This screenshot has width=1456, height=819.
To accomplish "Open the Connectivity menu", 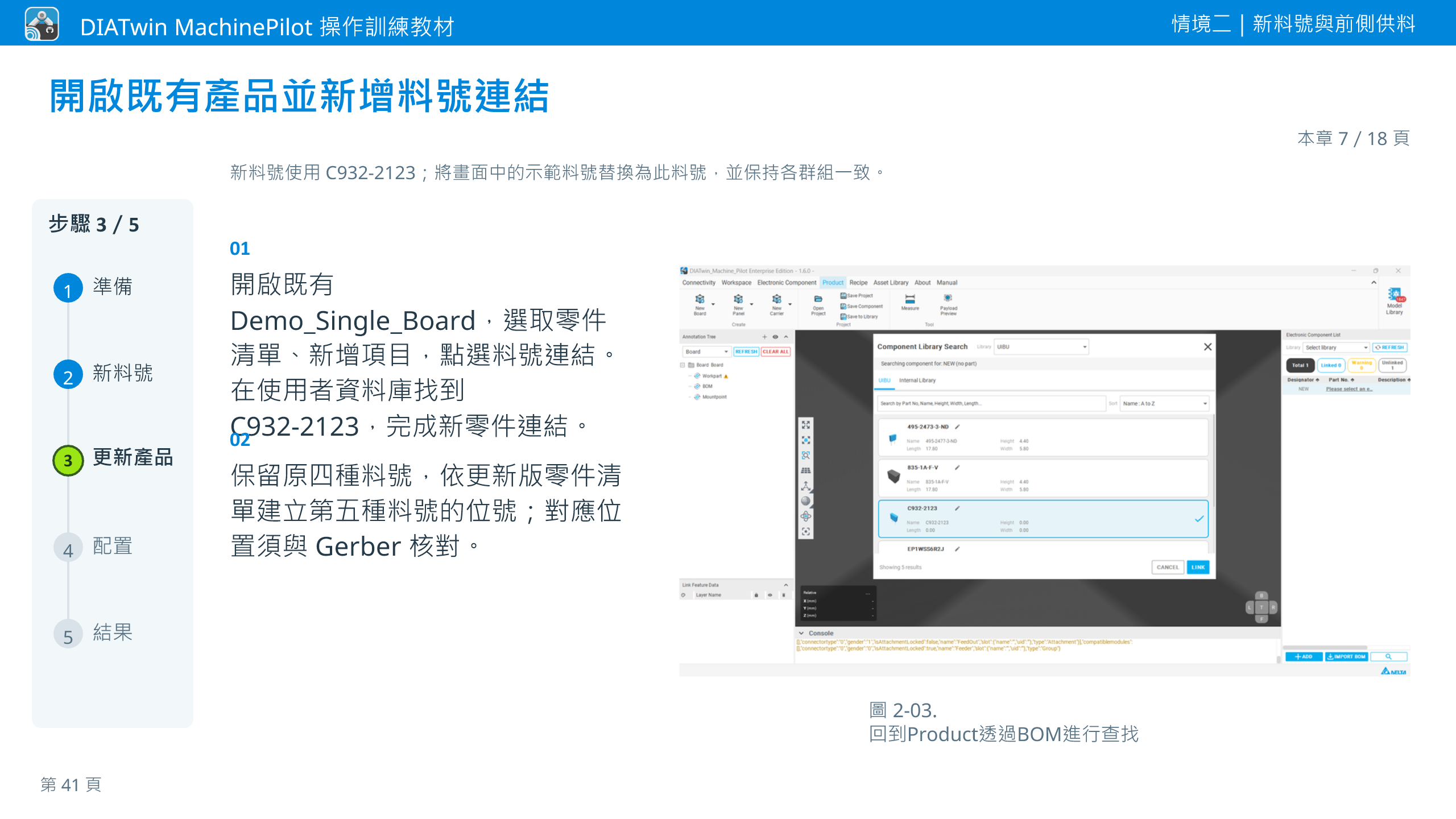I will click(x=699, y=283).
